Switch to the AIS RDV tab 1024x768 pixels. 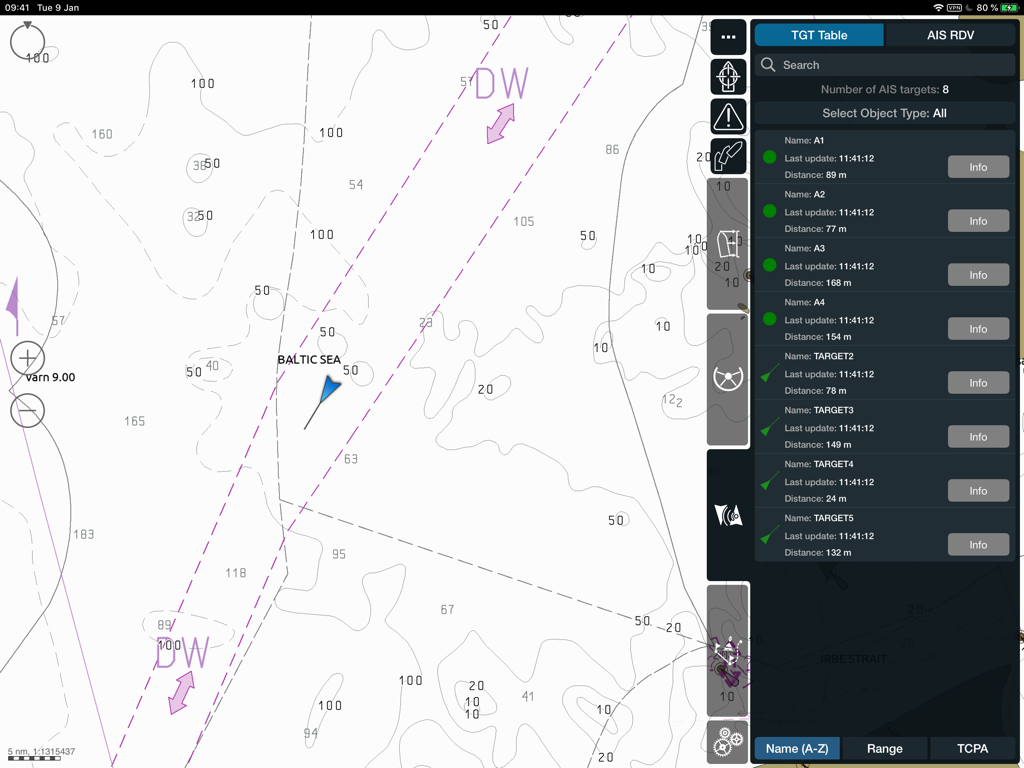click(x=952, y=34)
